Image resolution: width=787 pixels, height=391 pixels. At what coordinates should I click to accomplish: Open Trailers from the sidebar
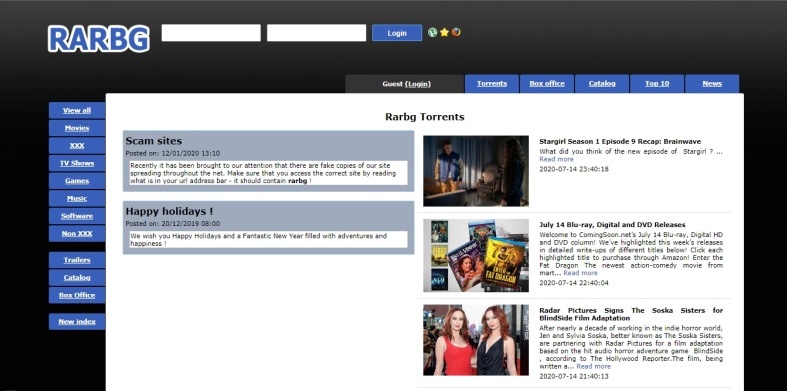77,260
